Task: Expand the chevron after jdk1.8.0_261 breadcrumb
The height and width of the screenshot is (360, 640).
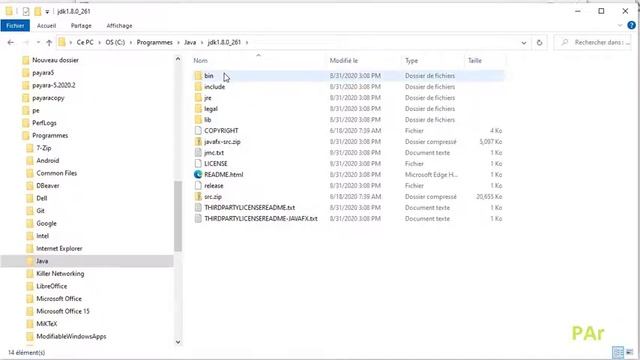Action: coord(247,42)
